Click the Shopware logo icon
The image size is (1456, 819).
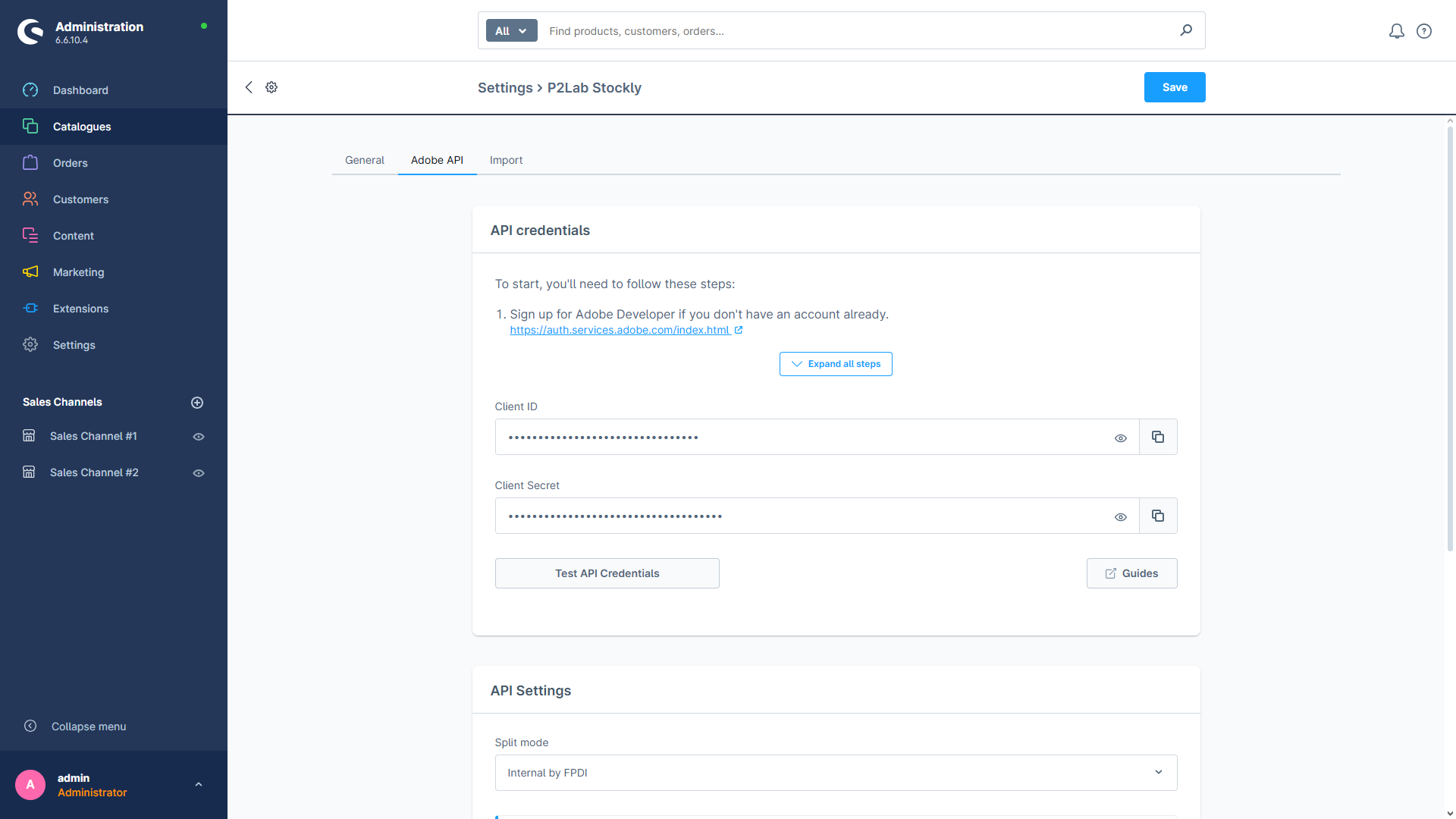pyautogui.click(x=30, y=31)
